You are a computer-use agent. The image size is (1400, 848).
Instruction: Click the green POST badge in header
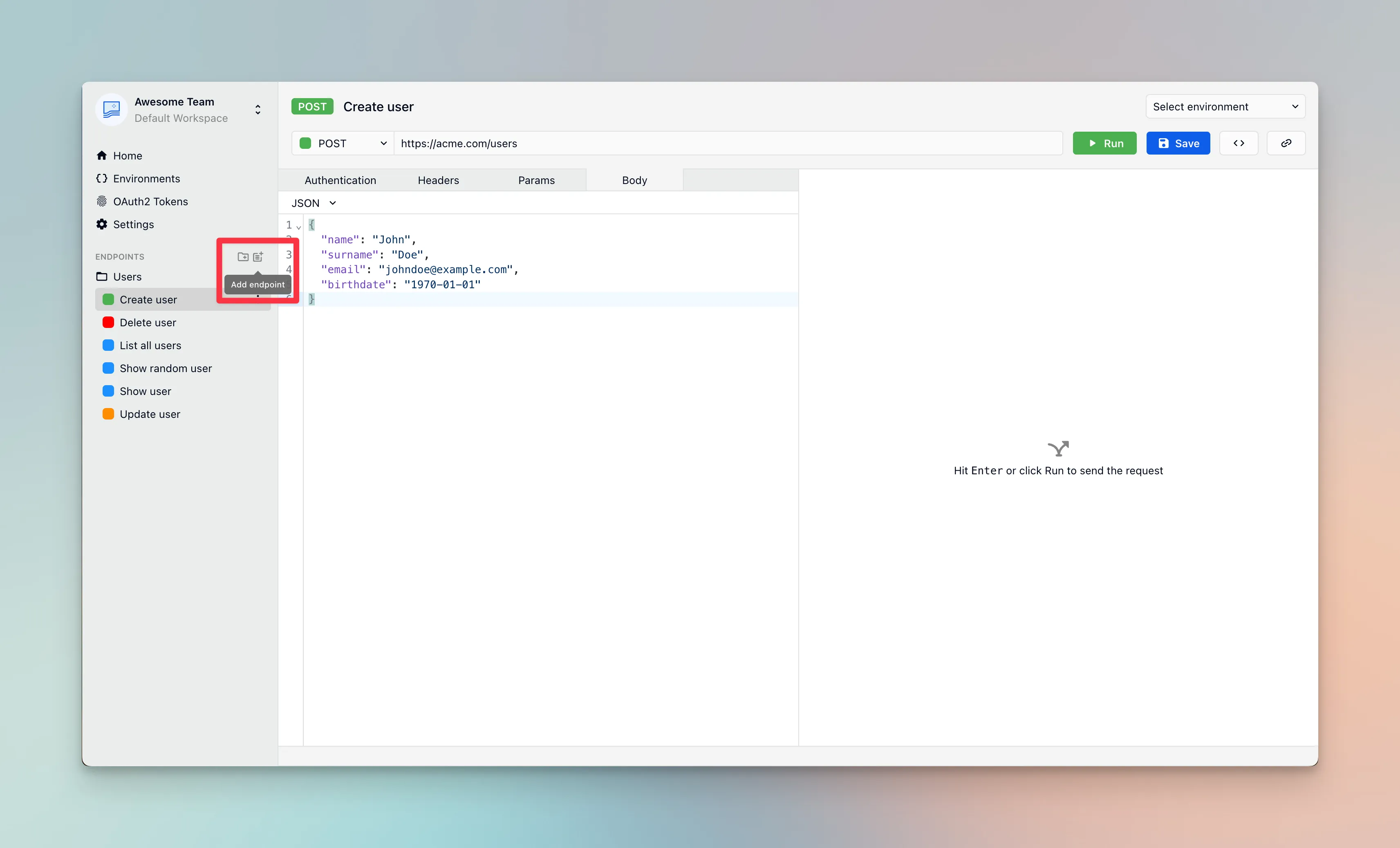click(x=312, y=107)
